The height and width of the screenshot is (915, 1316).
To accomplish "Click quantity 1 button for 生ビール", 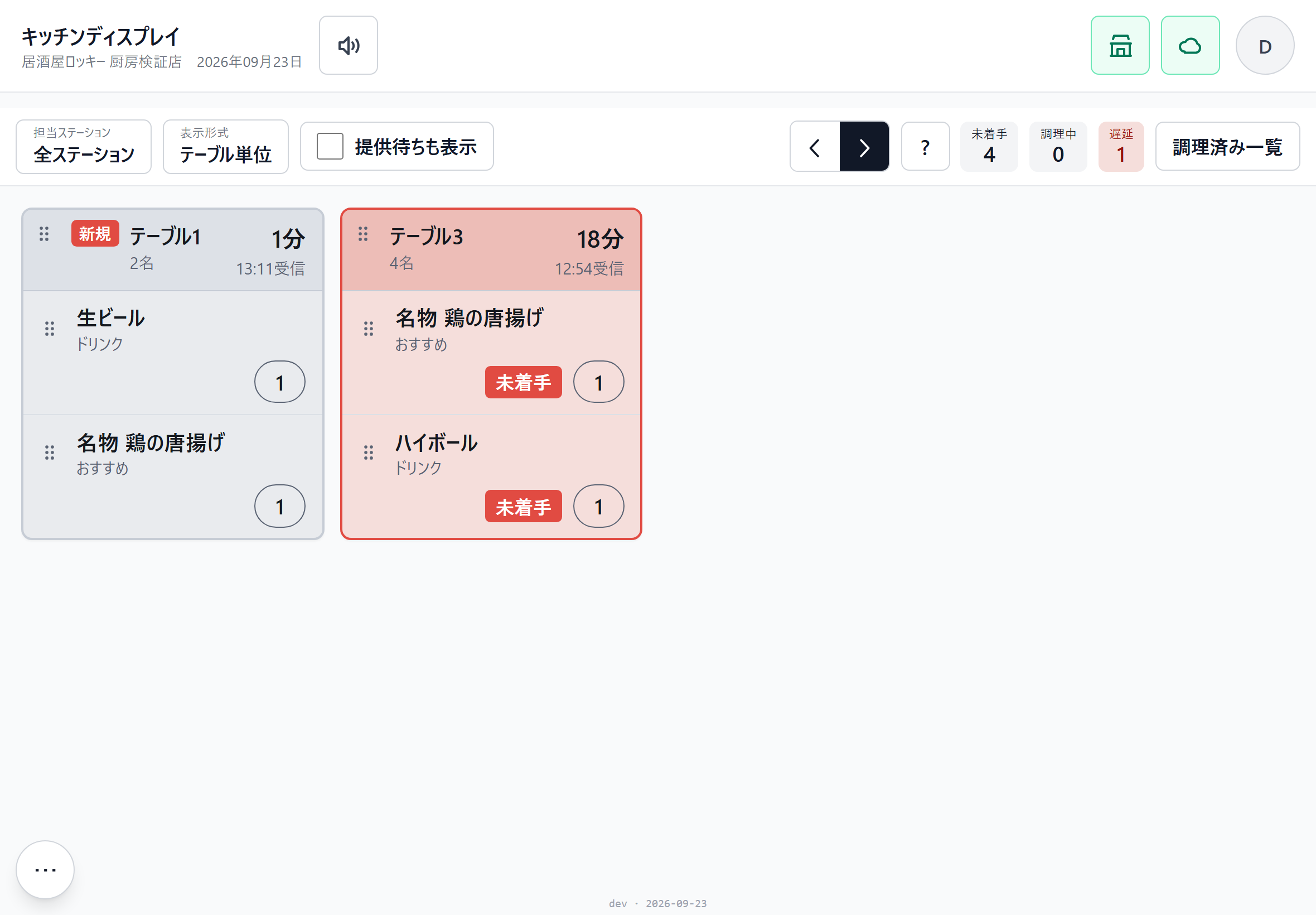I will pos(280,382).
